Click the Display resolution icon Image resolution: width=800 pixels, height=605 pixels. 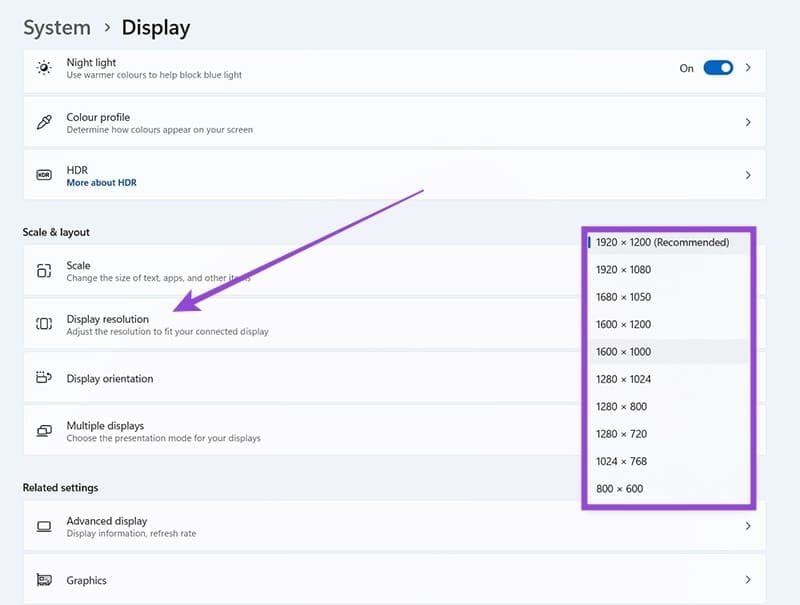[x=43, y=324]
